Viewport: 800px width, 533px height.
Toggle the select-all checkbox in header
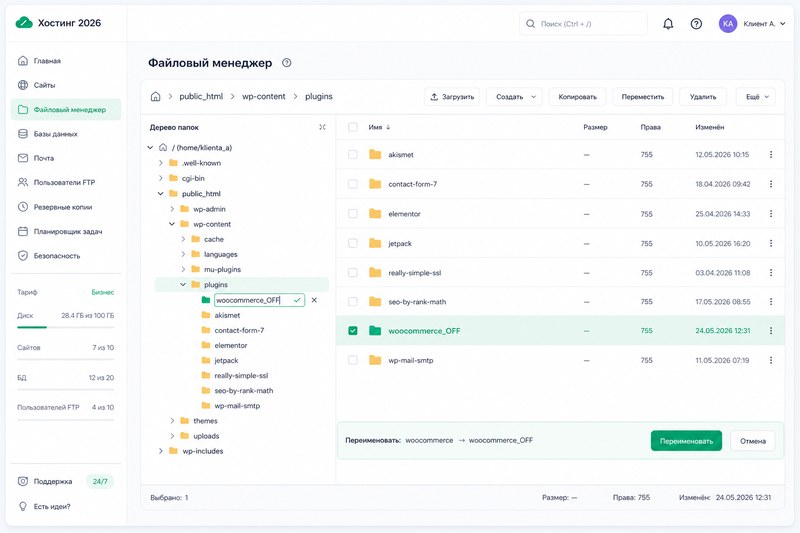point(353,127)
